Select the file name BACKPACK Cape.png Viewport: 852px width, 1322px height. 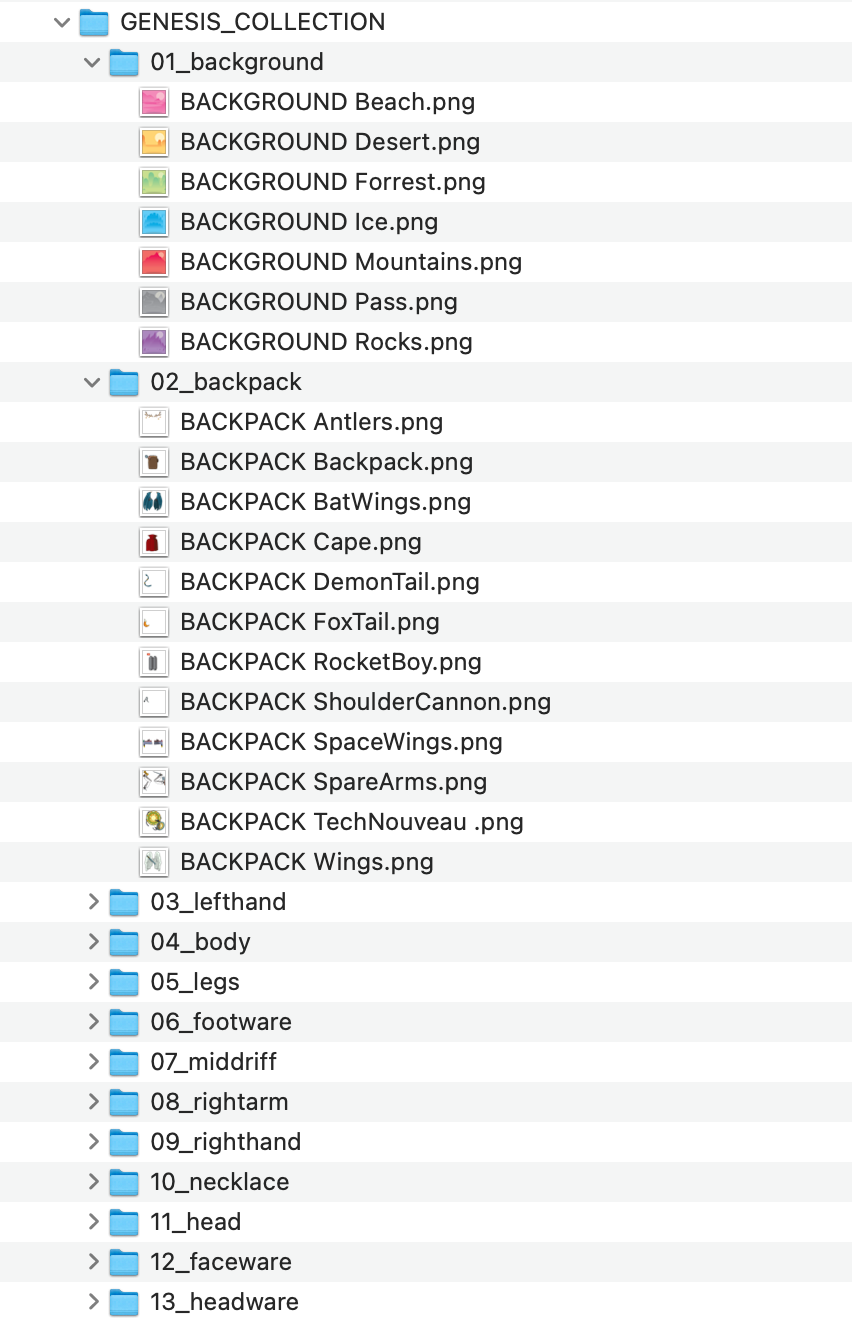click(301, 542)
